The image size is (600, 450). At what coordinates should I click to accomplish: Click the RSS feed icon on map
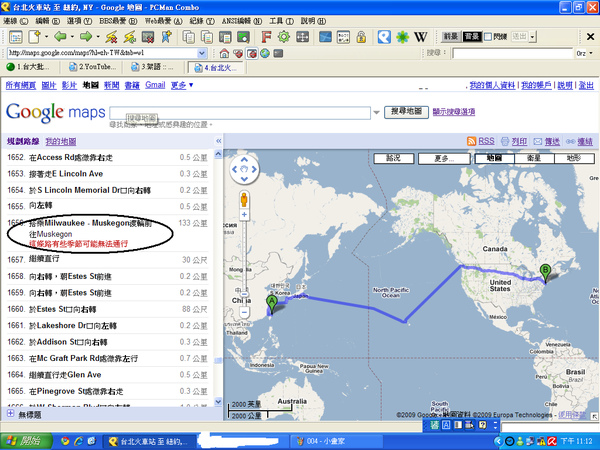pyautogui.click(x=471, y=141)
